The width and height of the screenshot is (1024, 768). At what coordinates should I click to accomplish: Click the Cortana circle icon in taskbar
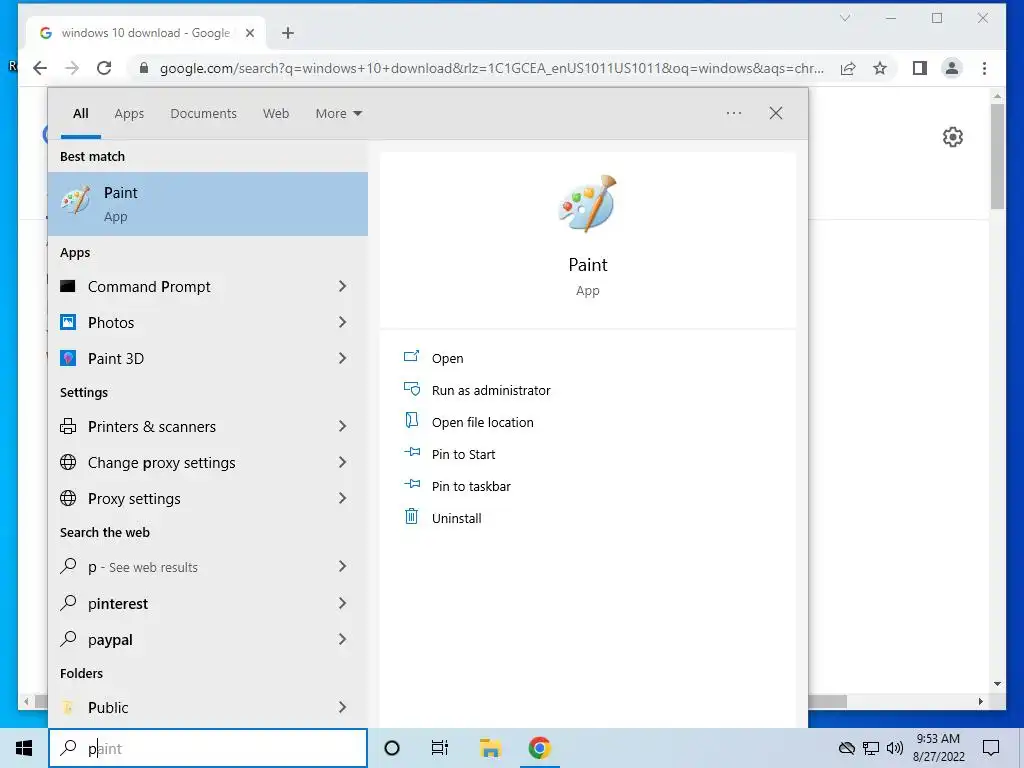(392, 748)
